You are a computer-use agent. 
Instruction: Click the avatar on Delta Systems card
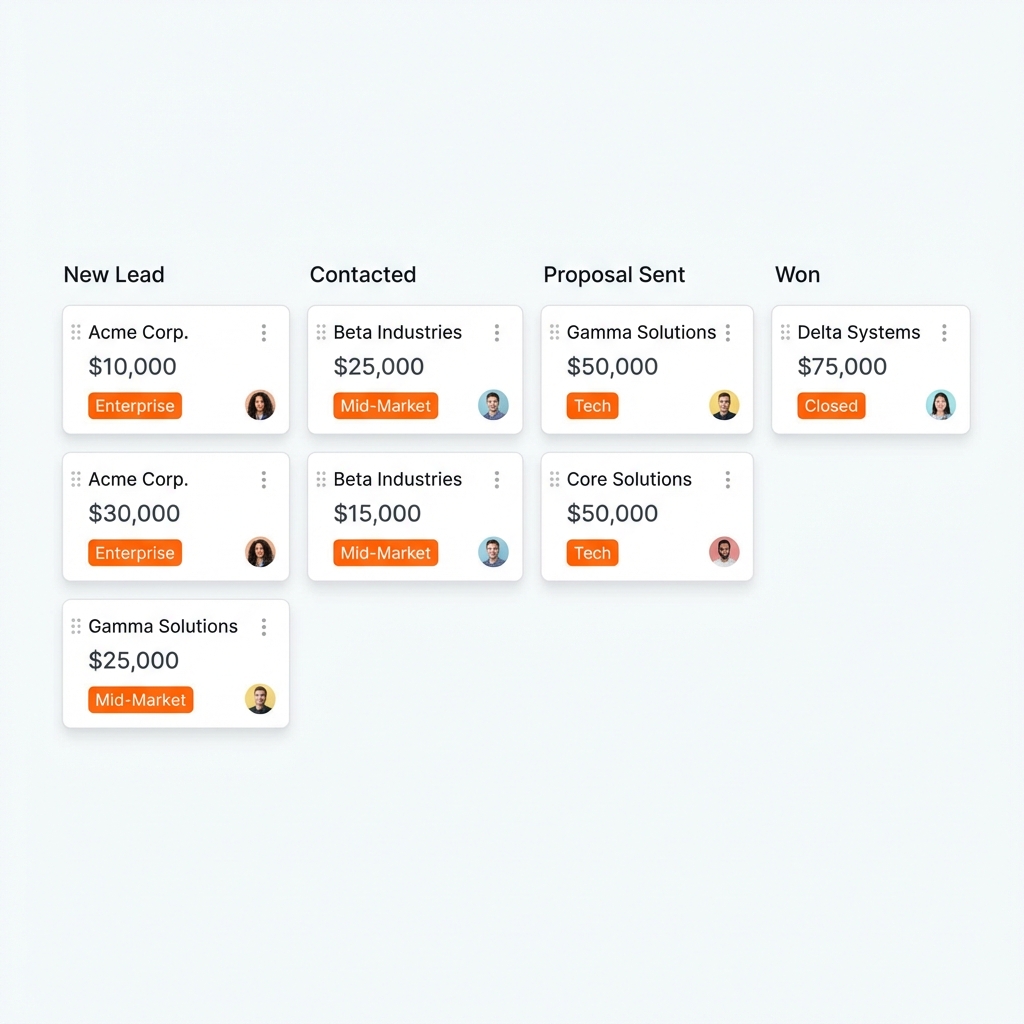pos(940,405)
